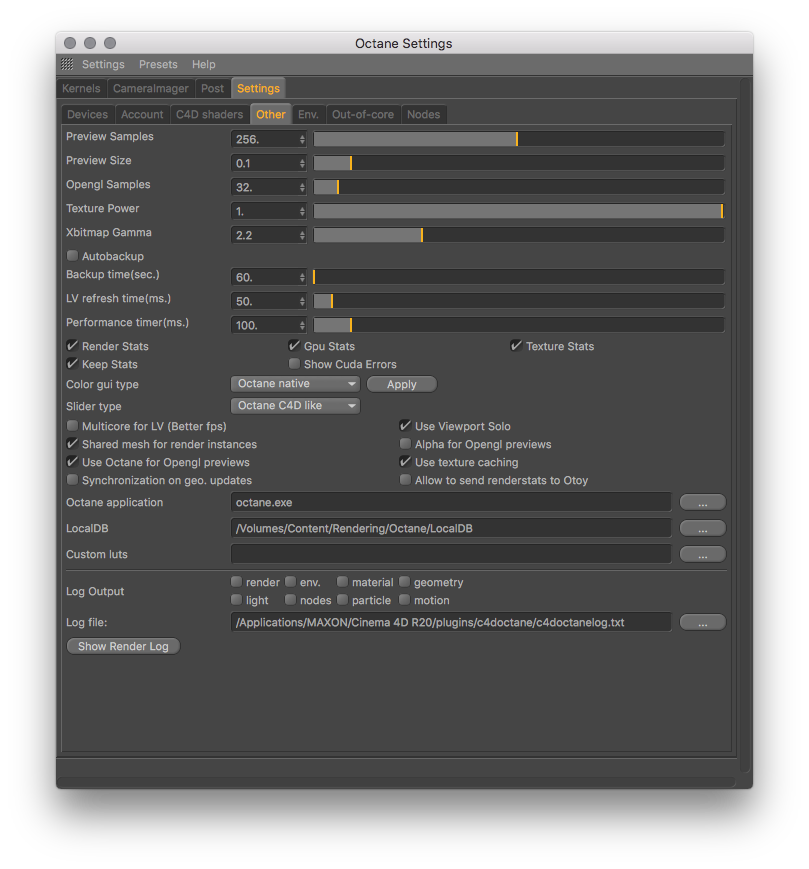
Task: Click the LV refresh time stepper arrows
Action: tap(302, 301)
